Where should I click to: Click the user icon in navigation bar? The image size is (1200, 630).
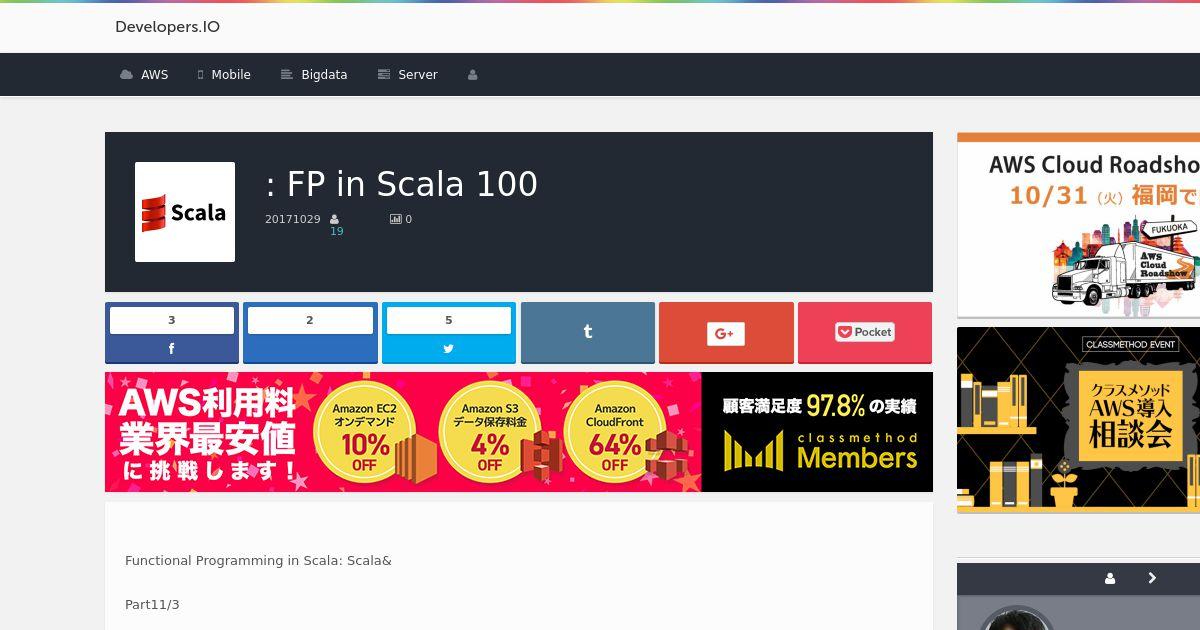tap(473, 75)
